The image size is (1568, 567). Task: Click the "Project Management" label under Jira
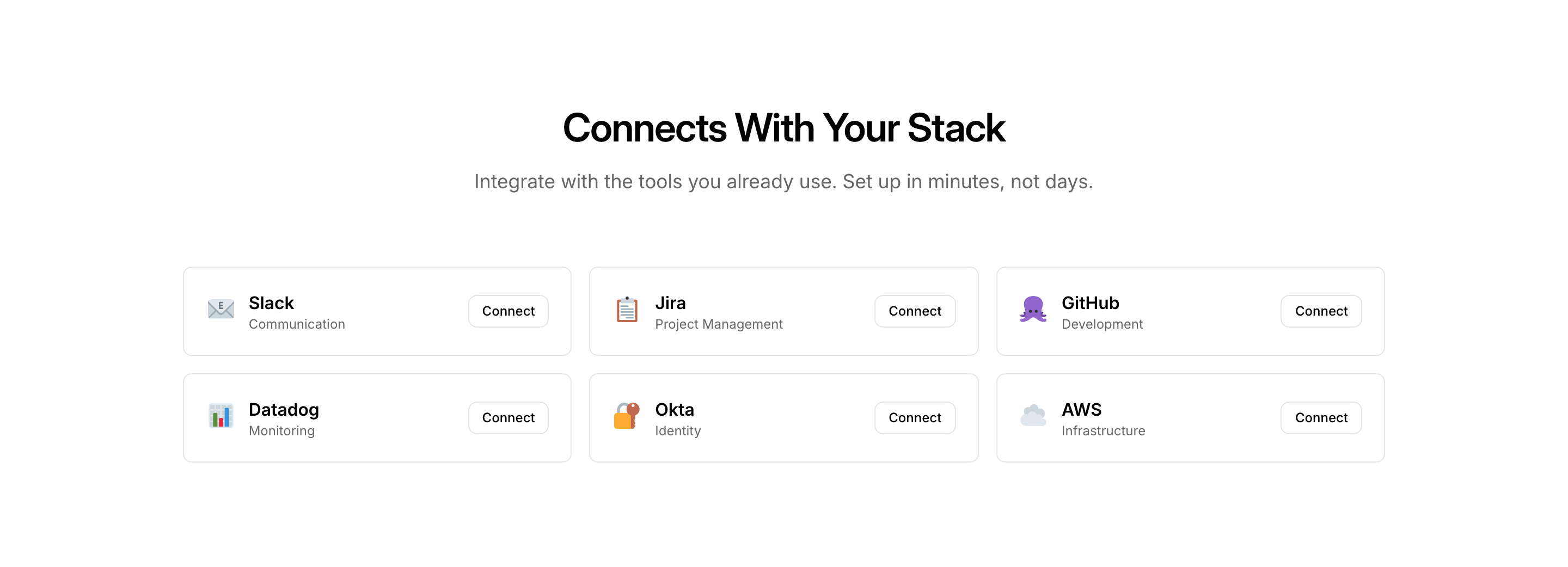[718, 324]
